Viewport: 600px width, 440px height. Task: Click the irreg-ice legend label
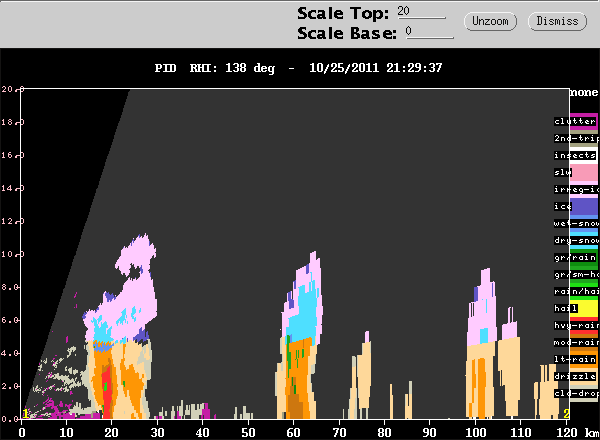[576, 189]
